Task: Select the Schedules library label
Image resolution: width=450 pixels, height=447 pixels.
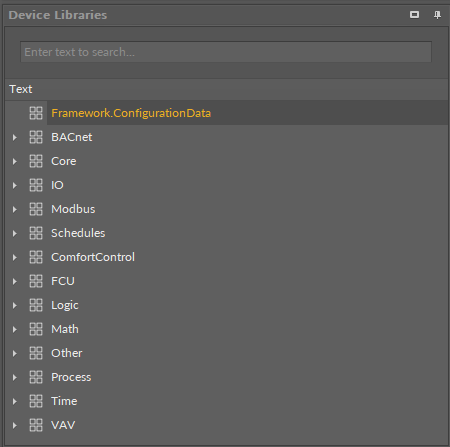Action: click(x=78, y=233)
